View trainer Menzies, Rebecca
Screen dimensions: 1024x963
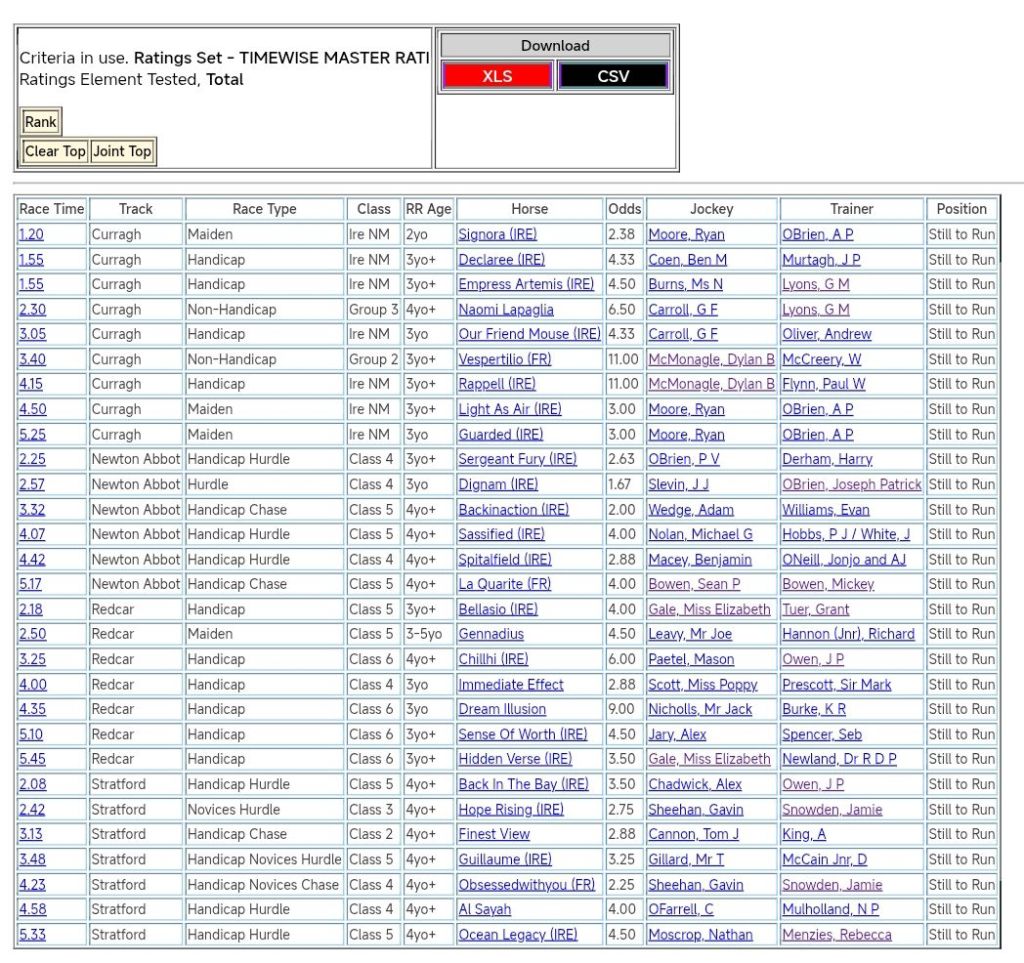click(x=836, y=934)
